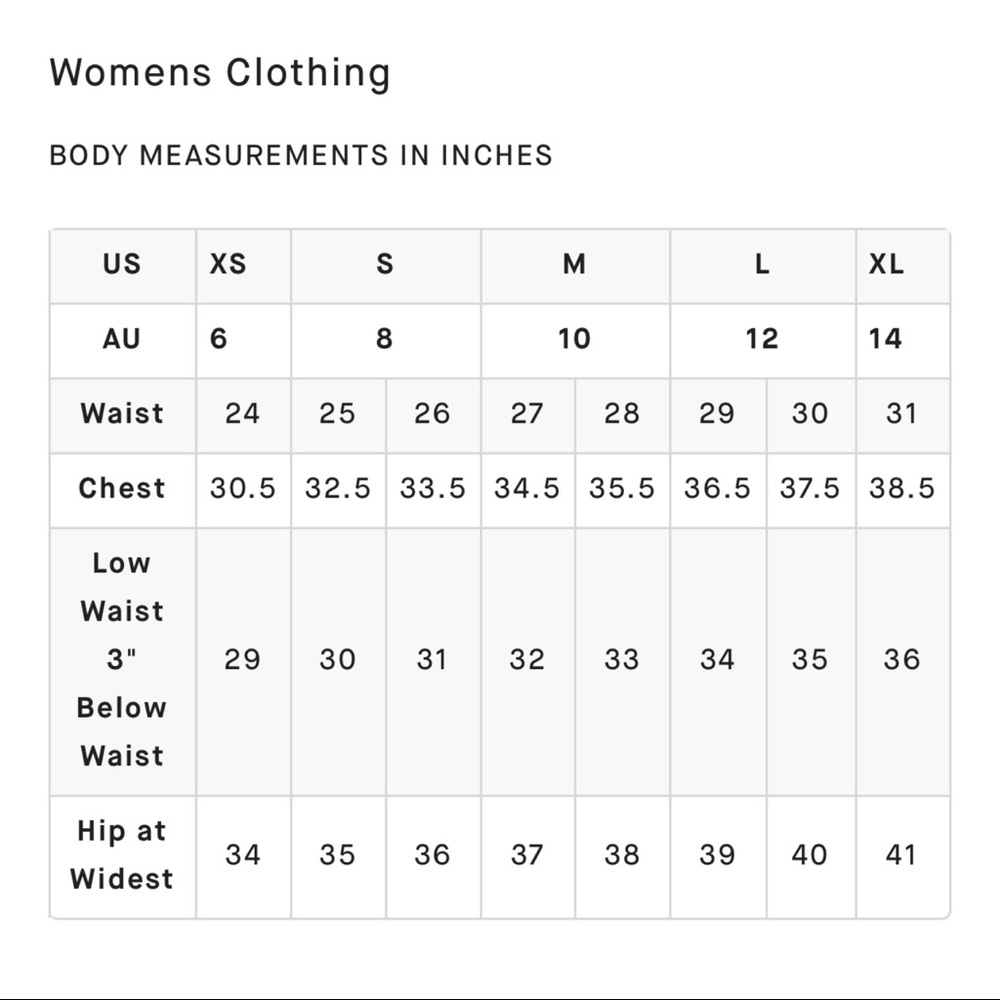Click the chest measurement 38.5 cell
The height and width of the screenshot is (1000, 1000).
(902, 489)
